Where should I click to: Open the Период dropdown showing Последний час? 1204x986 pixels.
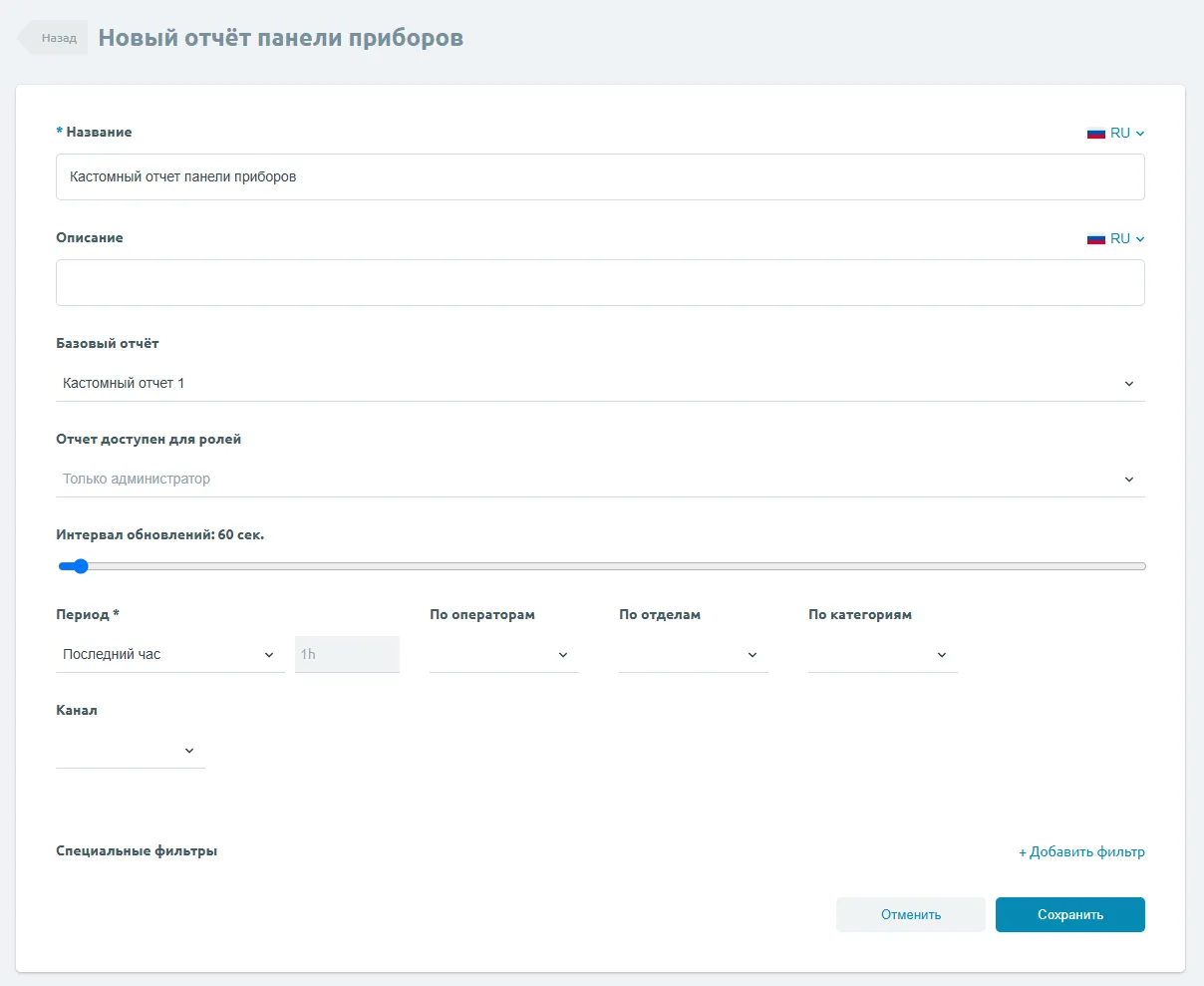point(168,655)
